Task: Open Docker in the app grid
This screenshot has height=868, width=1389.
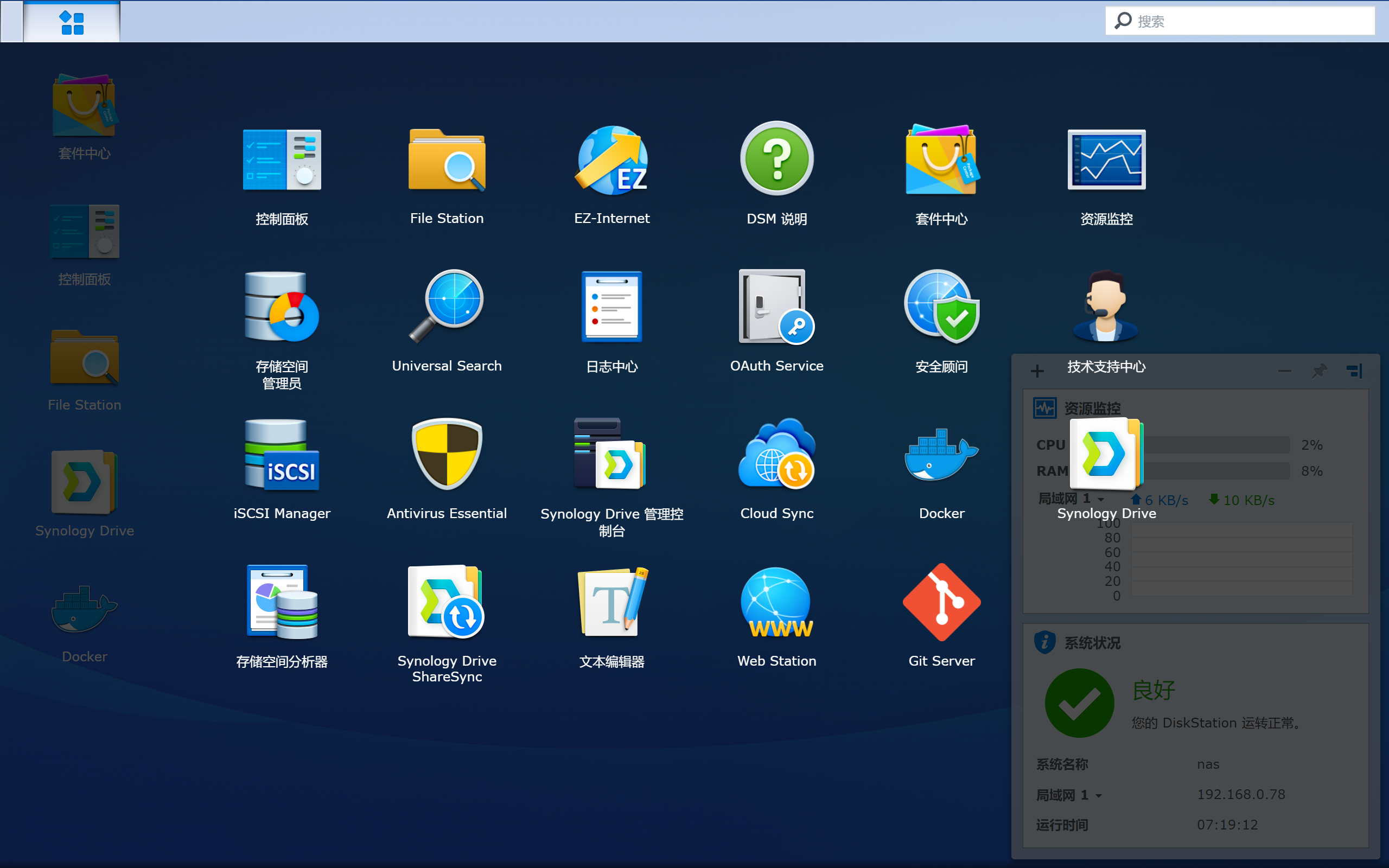Action: pos(942,454)
